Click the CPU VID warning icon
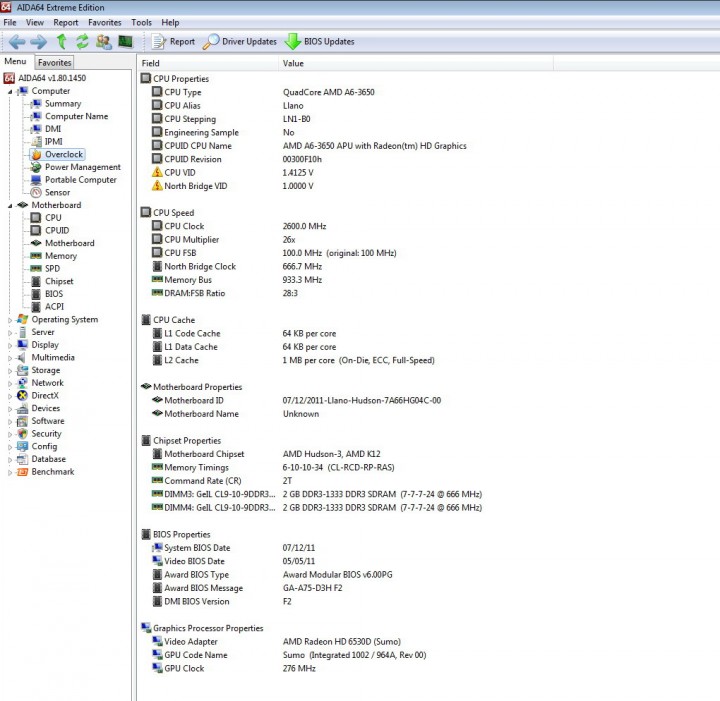This screenshot has width=720, height=701. (x=157, y=173)
